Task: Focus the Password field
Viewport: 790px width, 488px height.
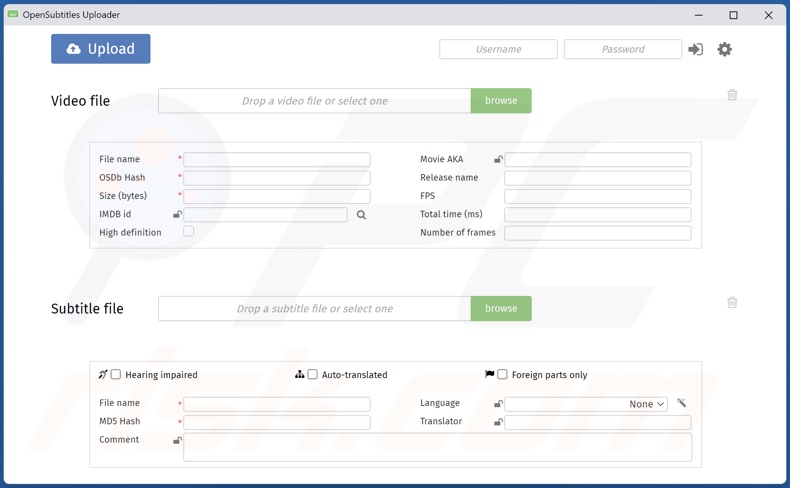Action: [x=623, y=49]
